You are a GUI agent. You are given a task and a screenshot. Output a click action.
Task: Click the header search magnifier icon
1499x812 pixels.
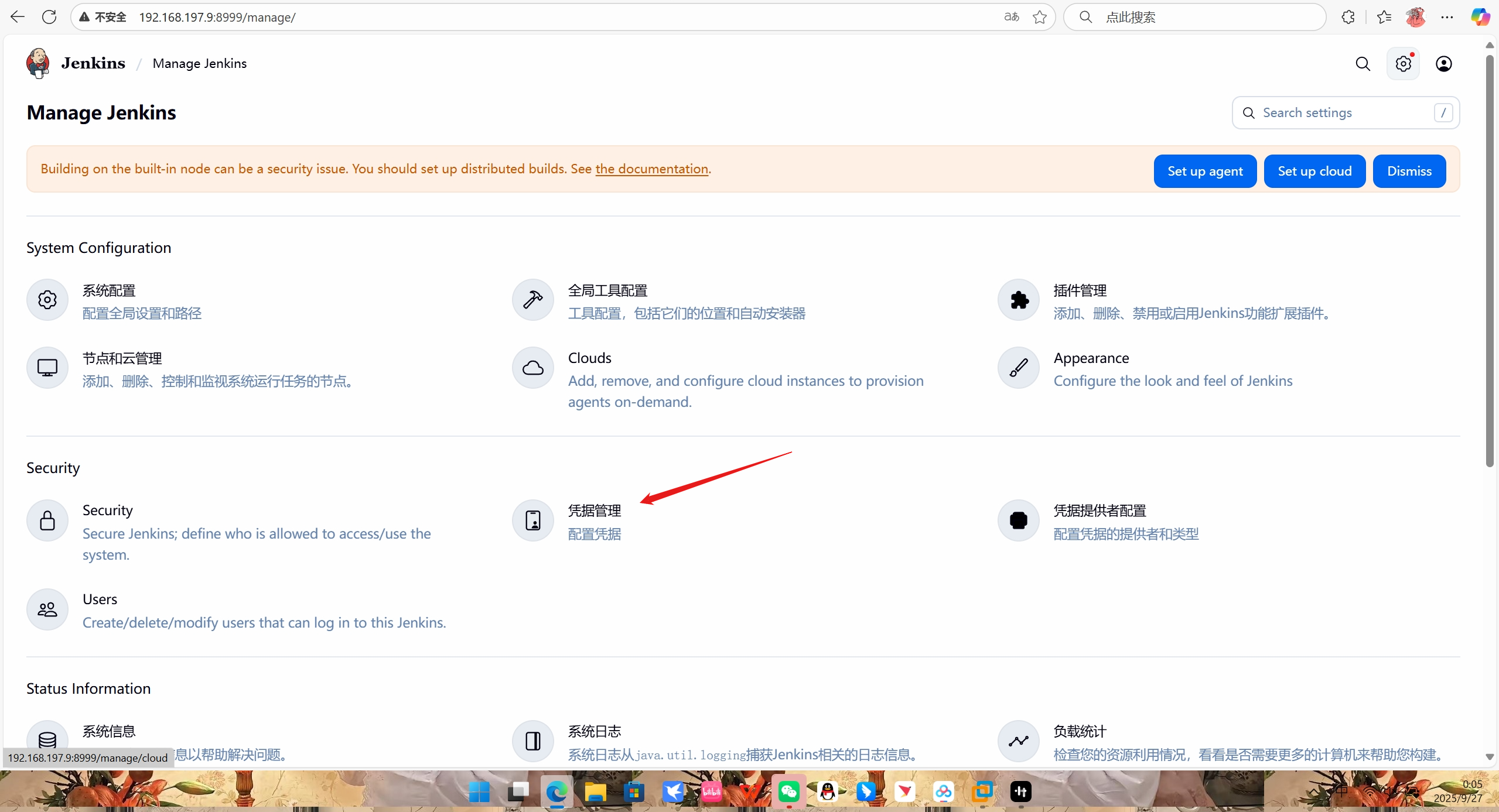pos(1363,64)
